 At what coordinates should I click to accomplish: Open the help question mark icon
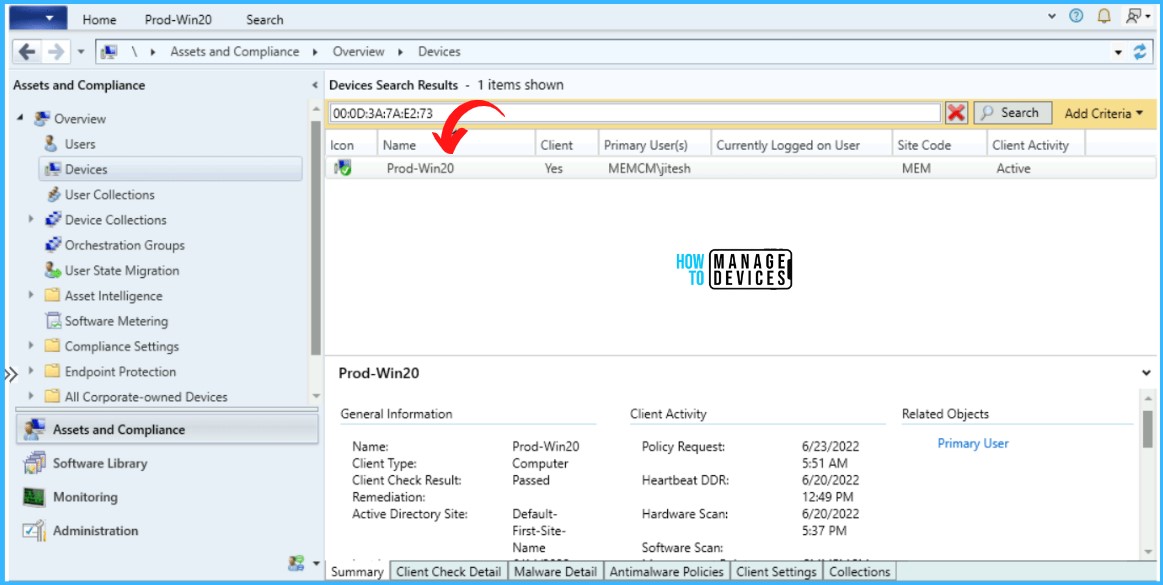point(1075,16)
